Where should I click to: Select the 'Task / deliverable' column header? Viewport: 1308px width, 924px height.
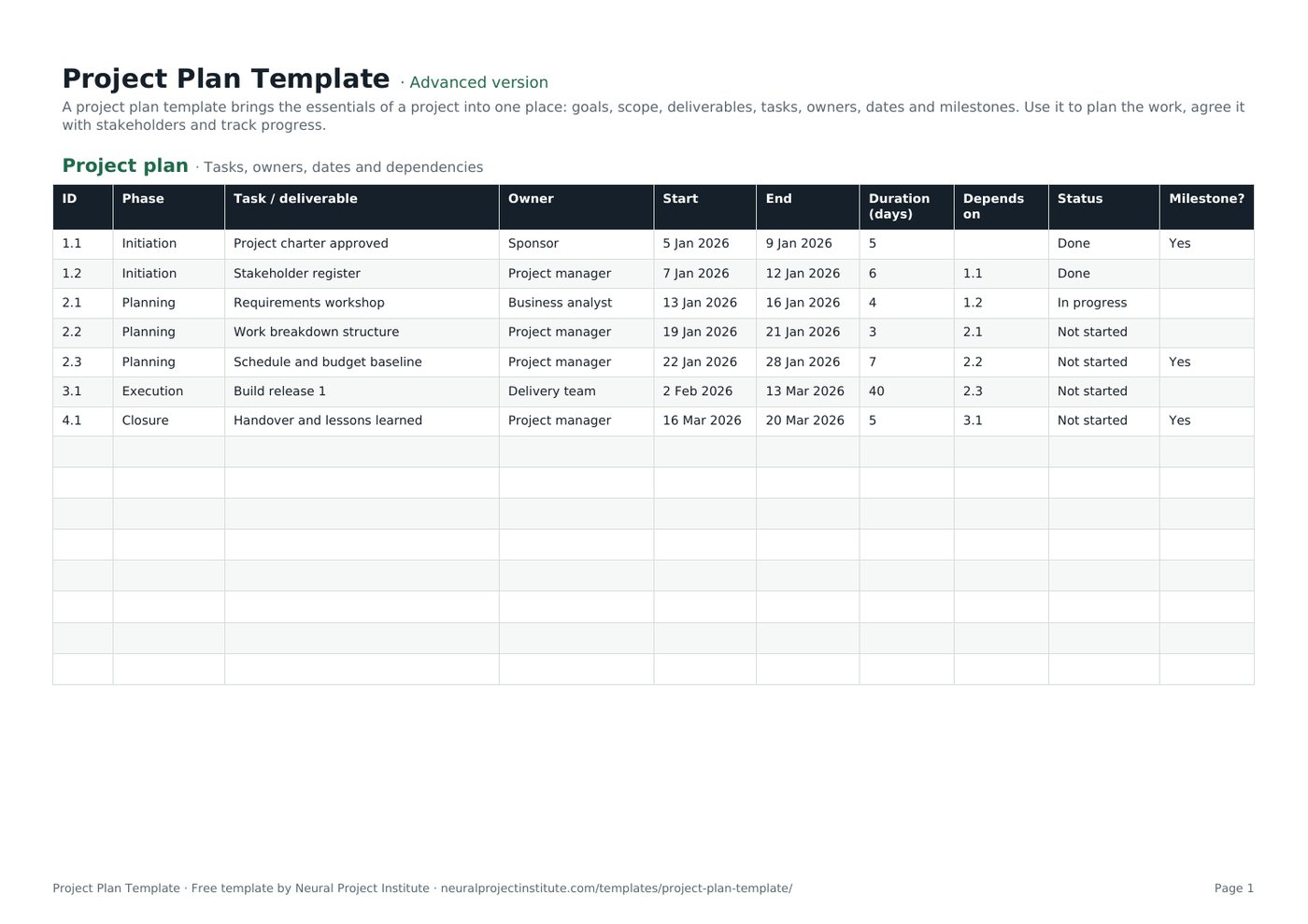(362, 206)
